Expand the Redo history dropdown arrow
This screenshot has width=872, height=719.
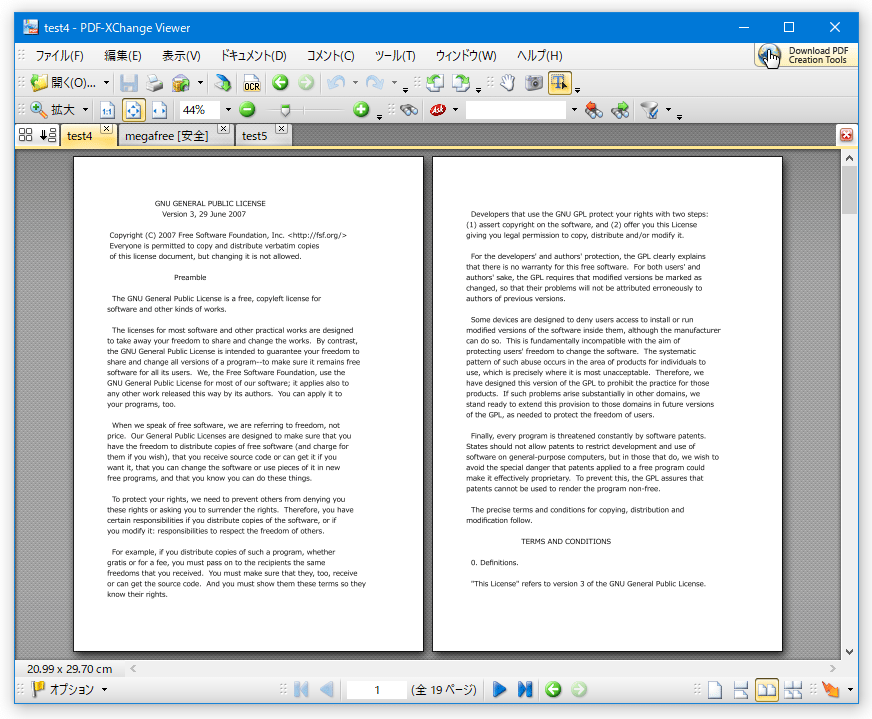click(394, 83)
